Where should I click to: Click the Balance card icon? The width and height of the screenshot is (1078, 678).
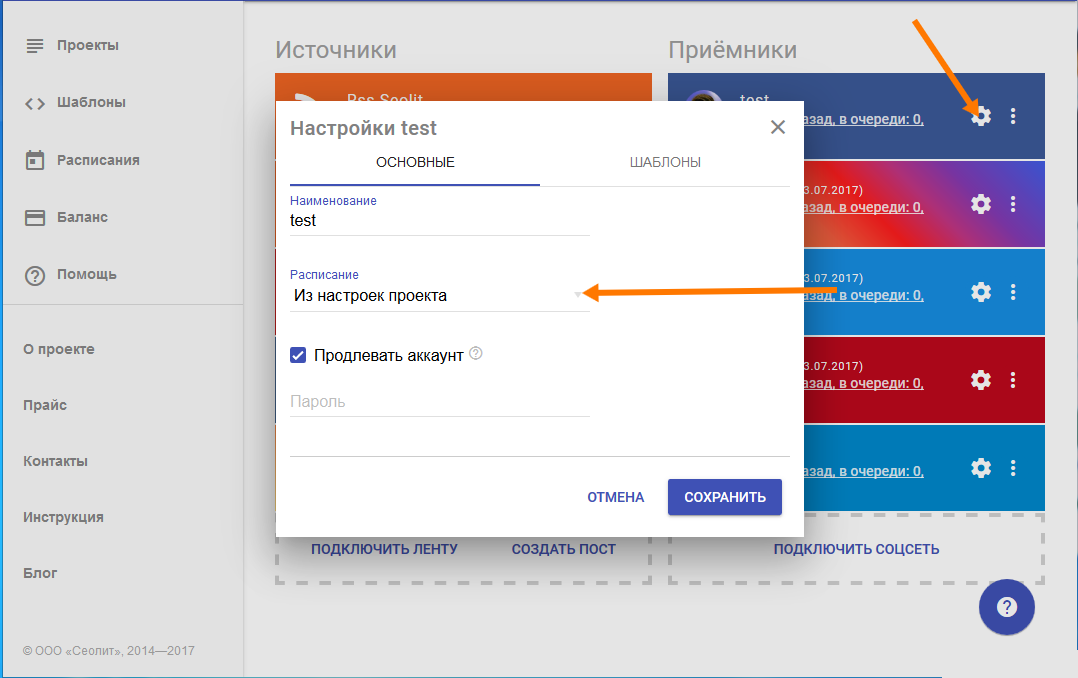pyautogui.click(x=35, y=218)
